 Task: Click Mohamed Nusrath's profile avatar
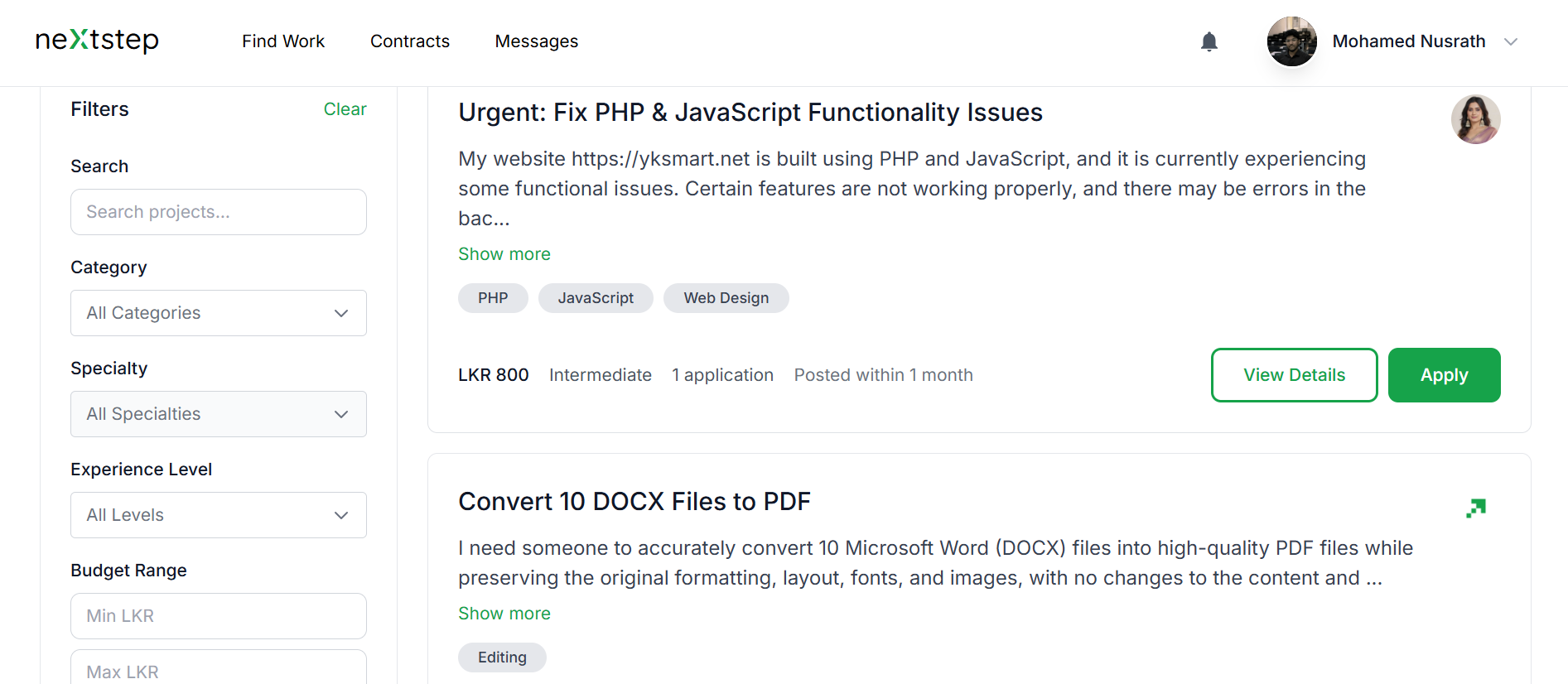pyautogui.click(x=1291, y=41)
